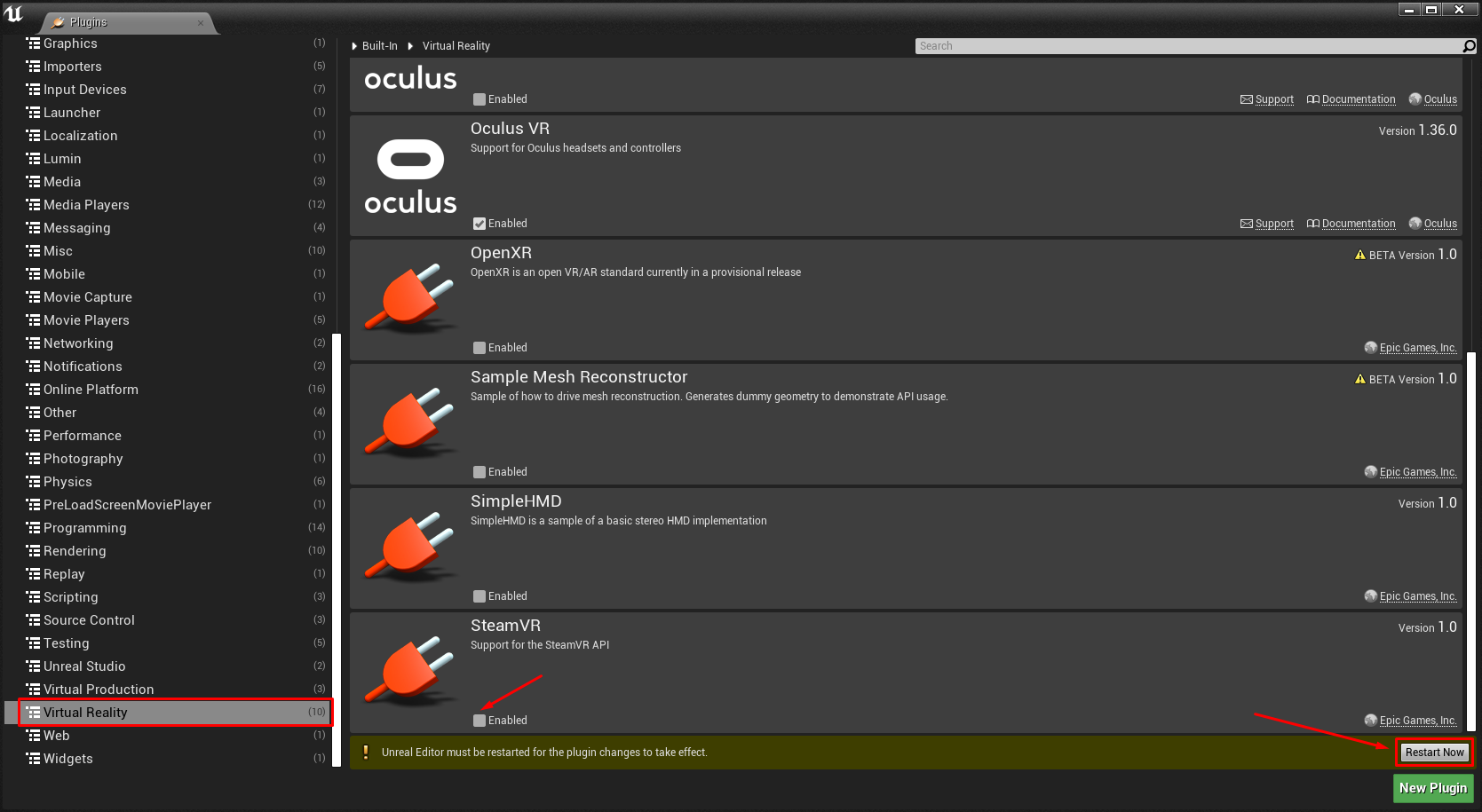The width and height of the screenshot is (1482, 812).
Task: Click the category list scrollbar
Action: point(337,550)
